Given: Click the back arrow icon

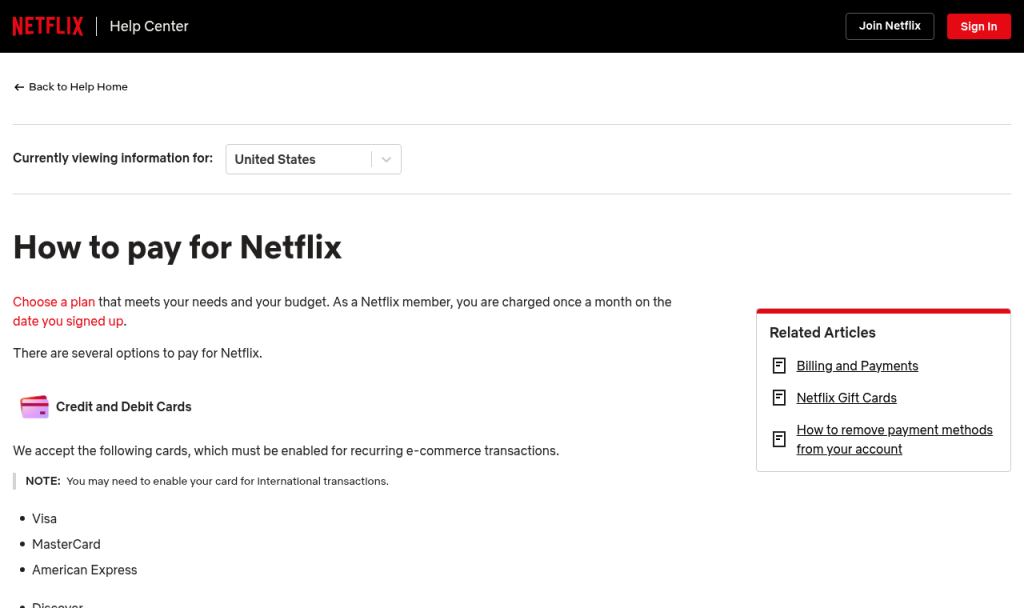Looking at the screenshot, I should pyautogui.click(x=19, y=87).
